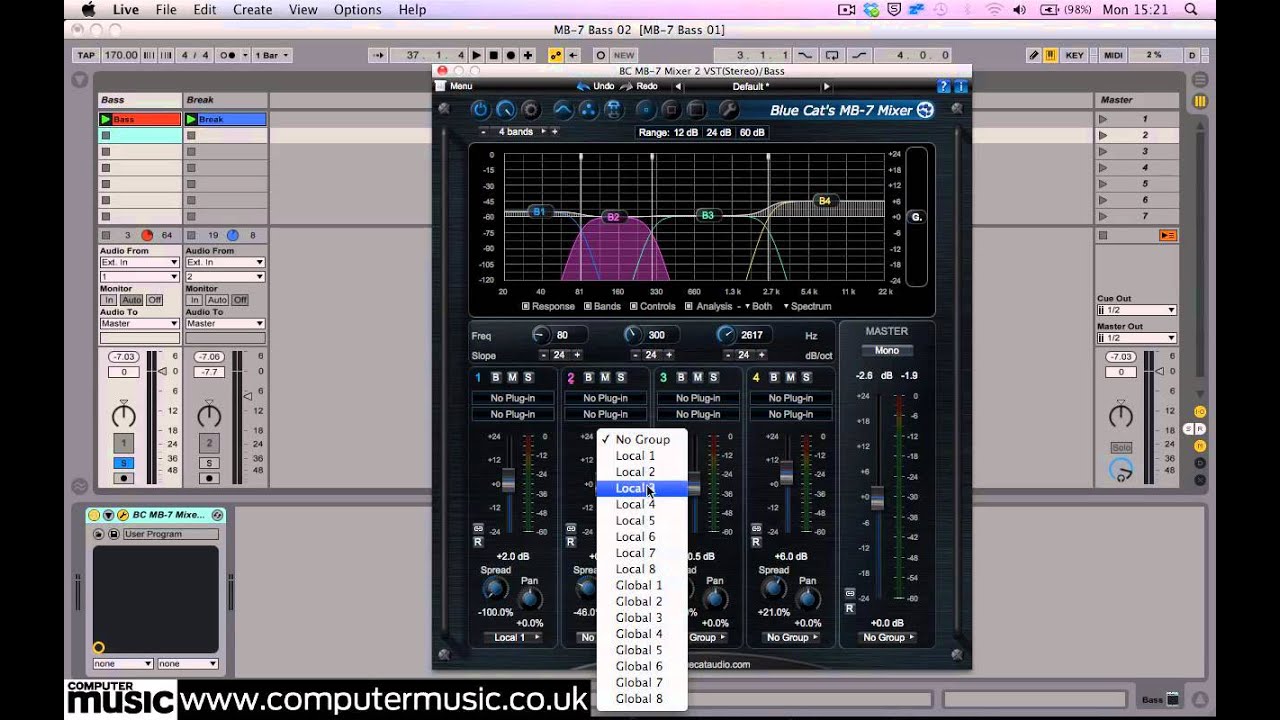Click the macOS Spotlight search icon
The width and height of the screenshot is (1280, 720).
[x=1190, y=10]
